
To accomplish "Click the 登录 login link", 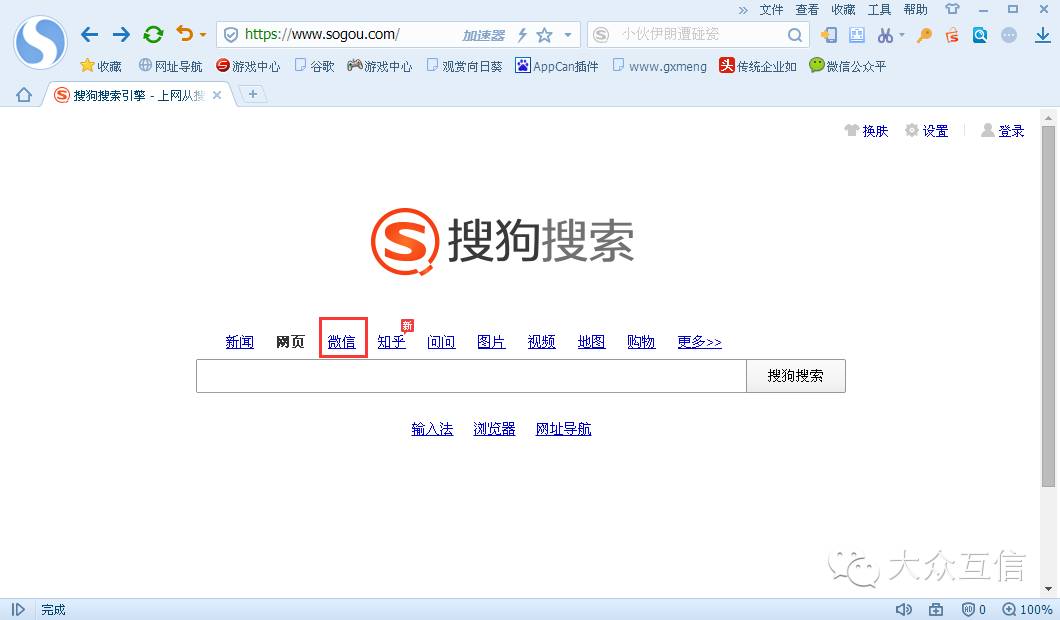I will pos(1003,130).
